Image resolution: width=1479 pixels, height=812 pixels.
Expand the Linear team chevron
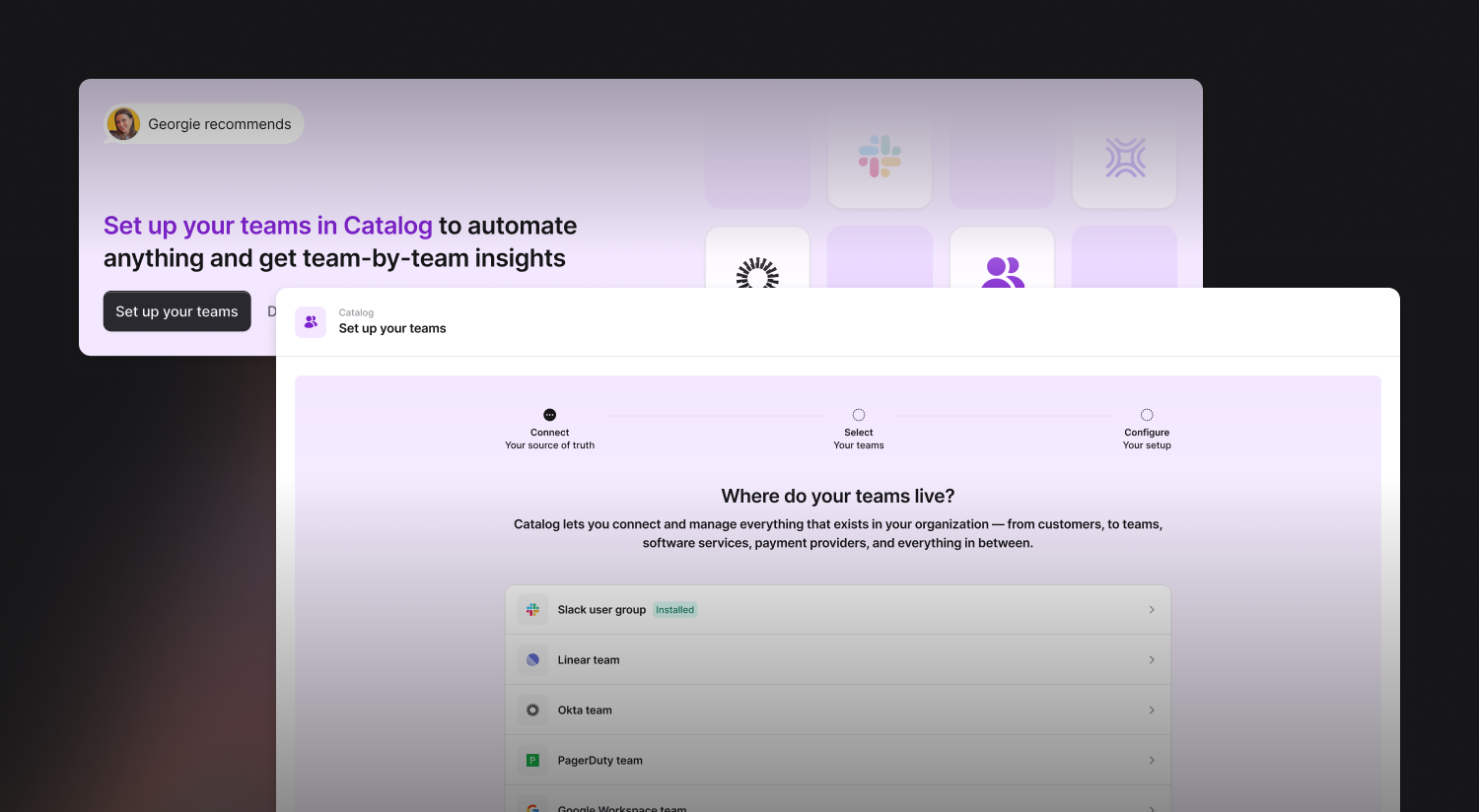1152,660
